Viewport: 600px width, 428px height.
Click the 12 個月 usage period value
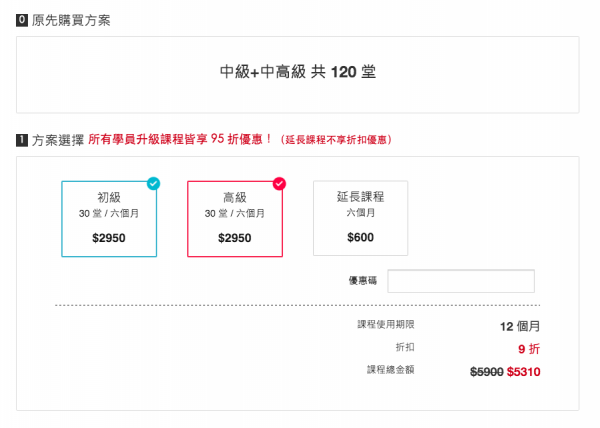tap(520, 326)
